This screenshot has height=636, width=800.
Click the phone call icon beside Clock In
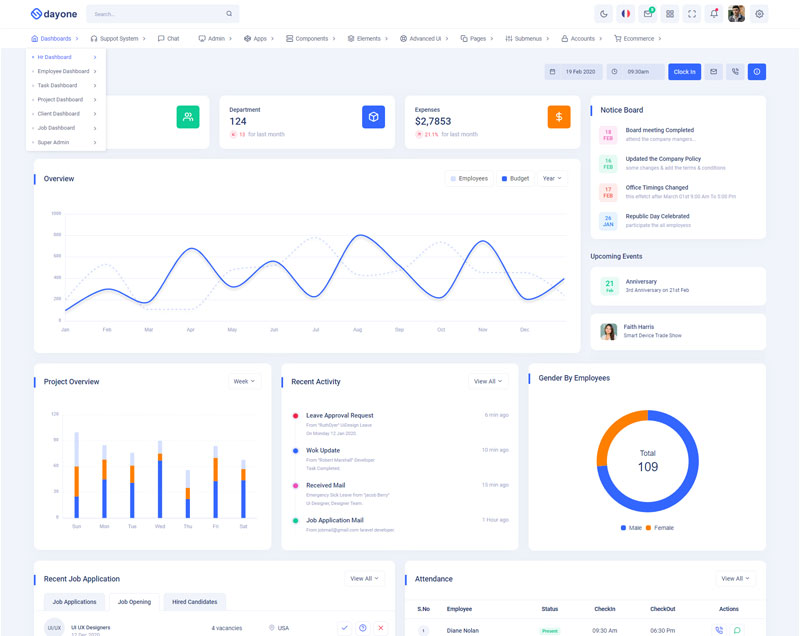(x=735, y=72)
